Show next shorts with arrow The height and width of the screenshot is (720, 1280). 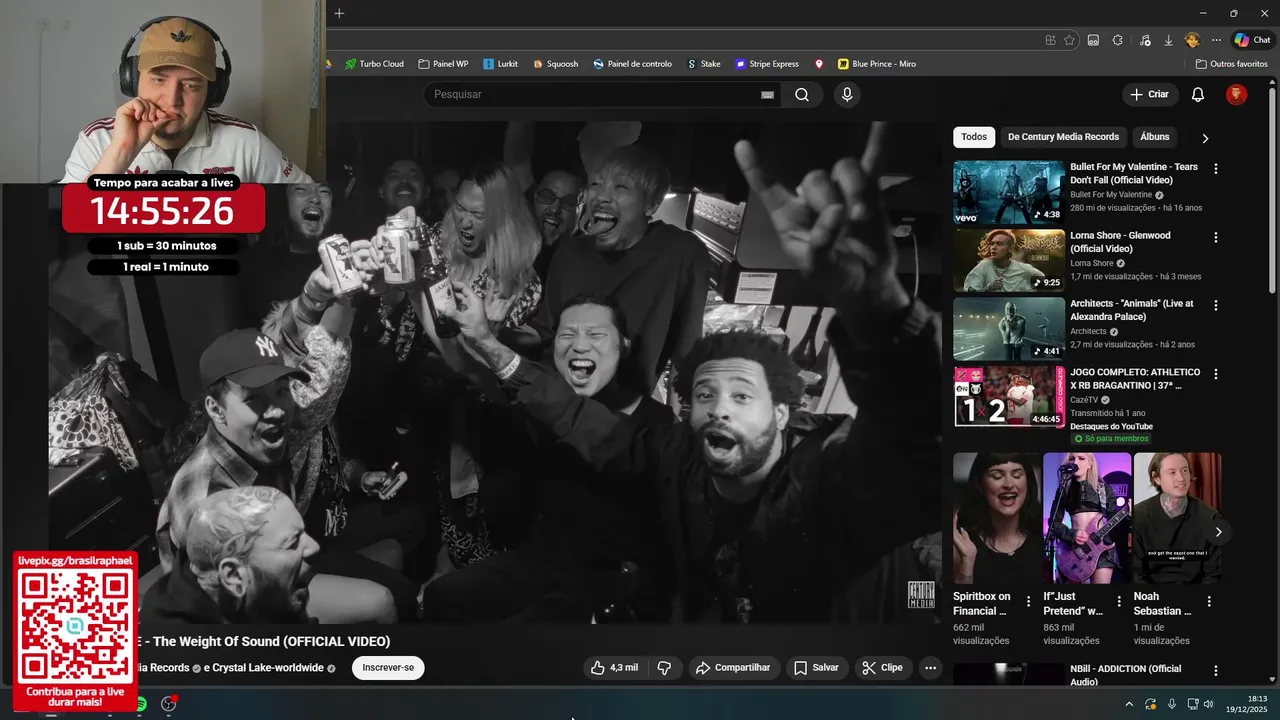pyautogui.click(x=1218, y=532)
